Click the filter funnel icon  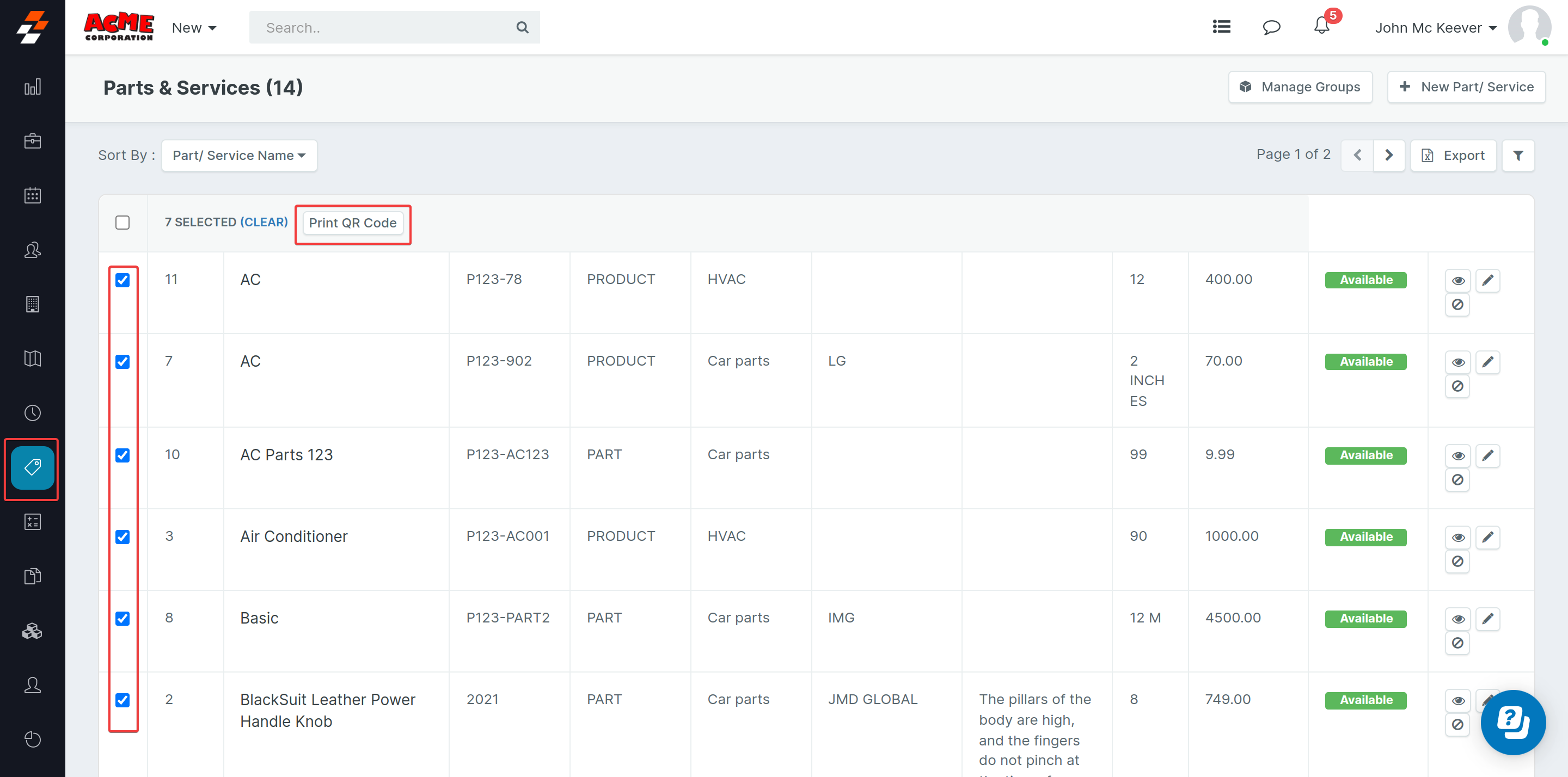coord(1517,156)
